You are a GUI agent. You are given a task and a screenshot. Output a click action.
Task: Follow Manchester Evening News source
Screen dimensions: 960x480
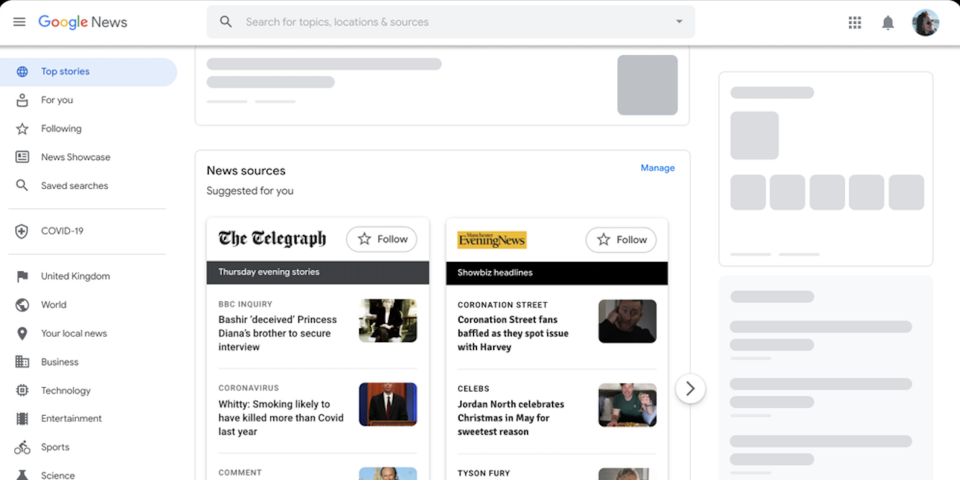click(620, 239)
